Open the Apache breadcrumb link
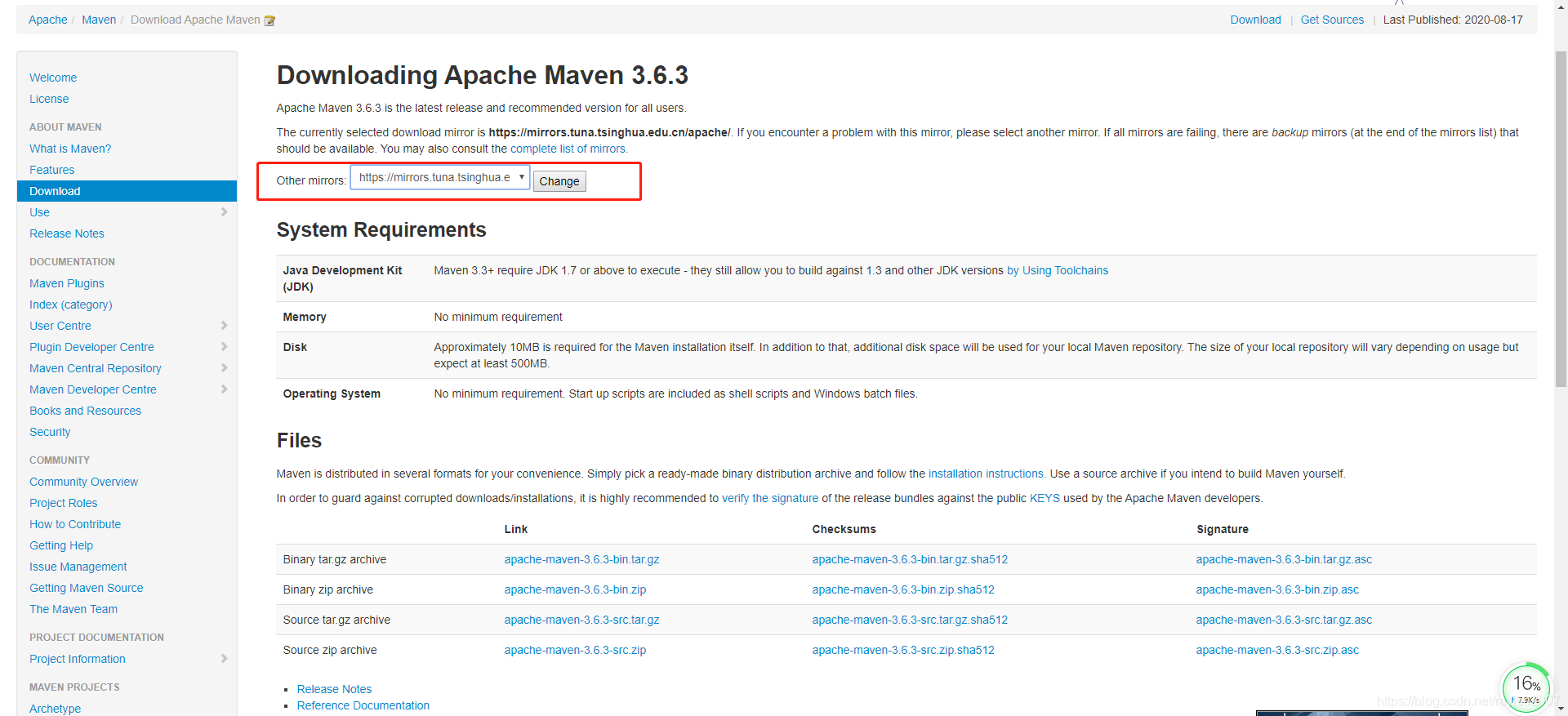Viewport: 1568px width, 716px height. [x=48, y=20]
